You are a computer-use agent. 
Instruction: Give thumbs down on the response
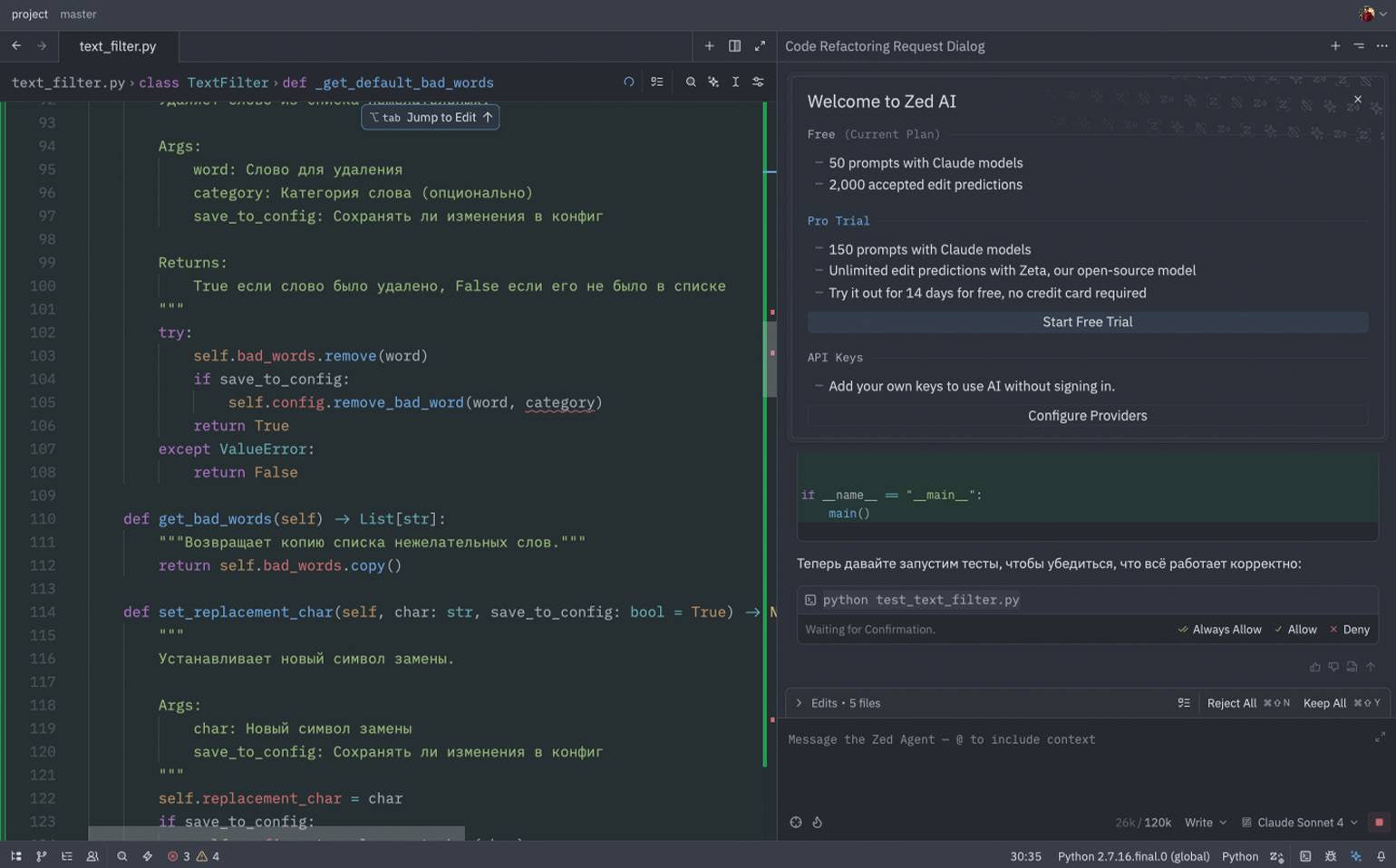coord(1333,667)
